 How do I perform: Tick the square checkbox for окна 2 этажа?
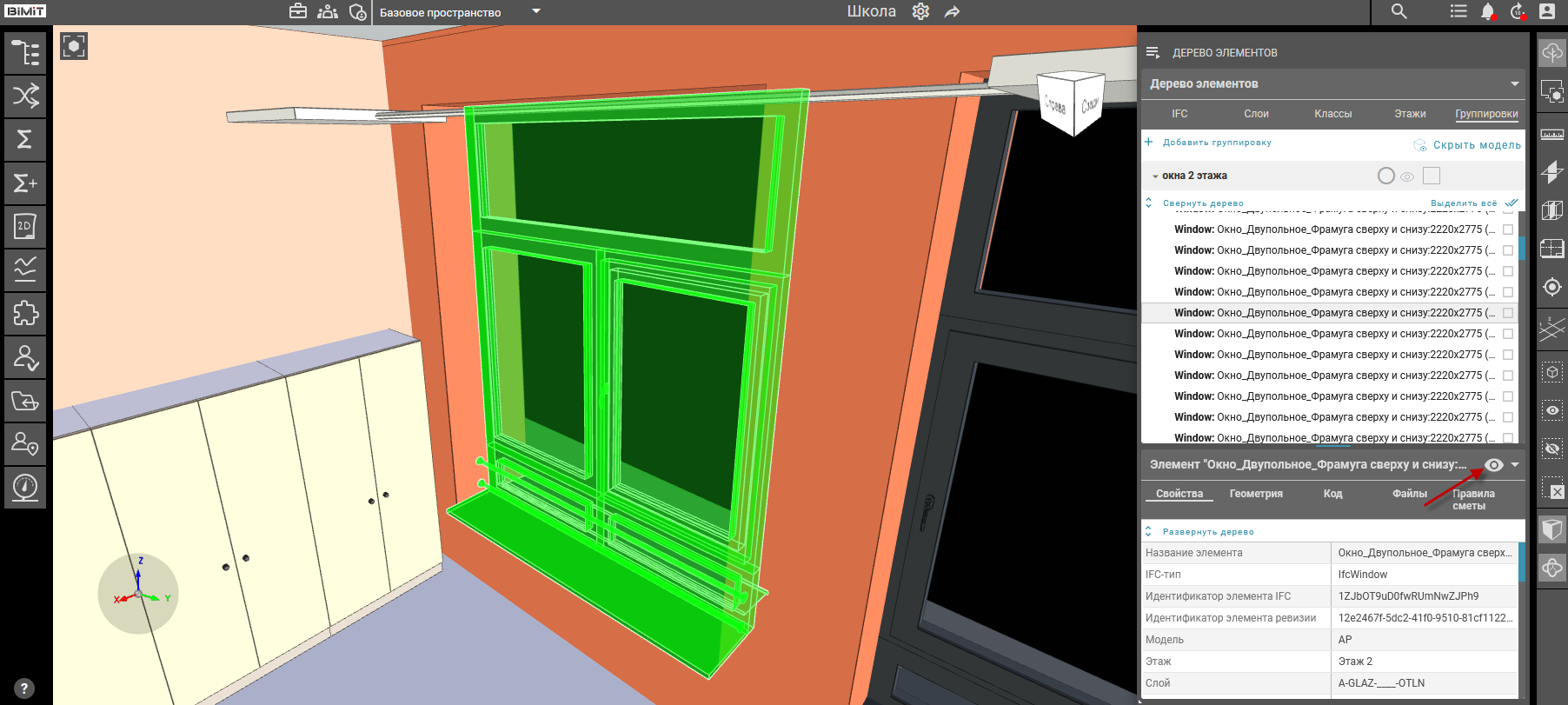[x=1432, y=176]
